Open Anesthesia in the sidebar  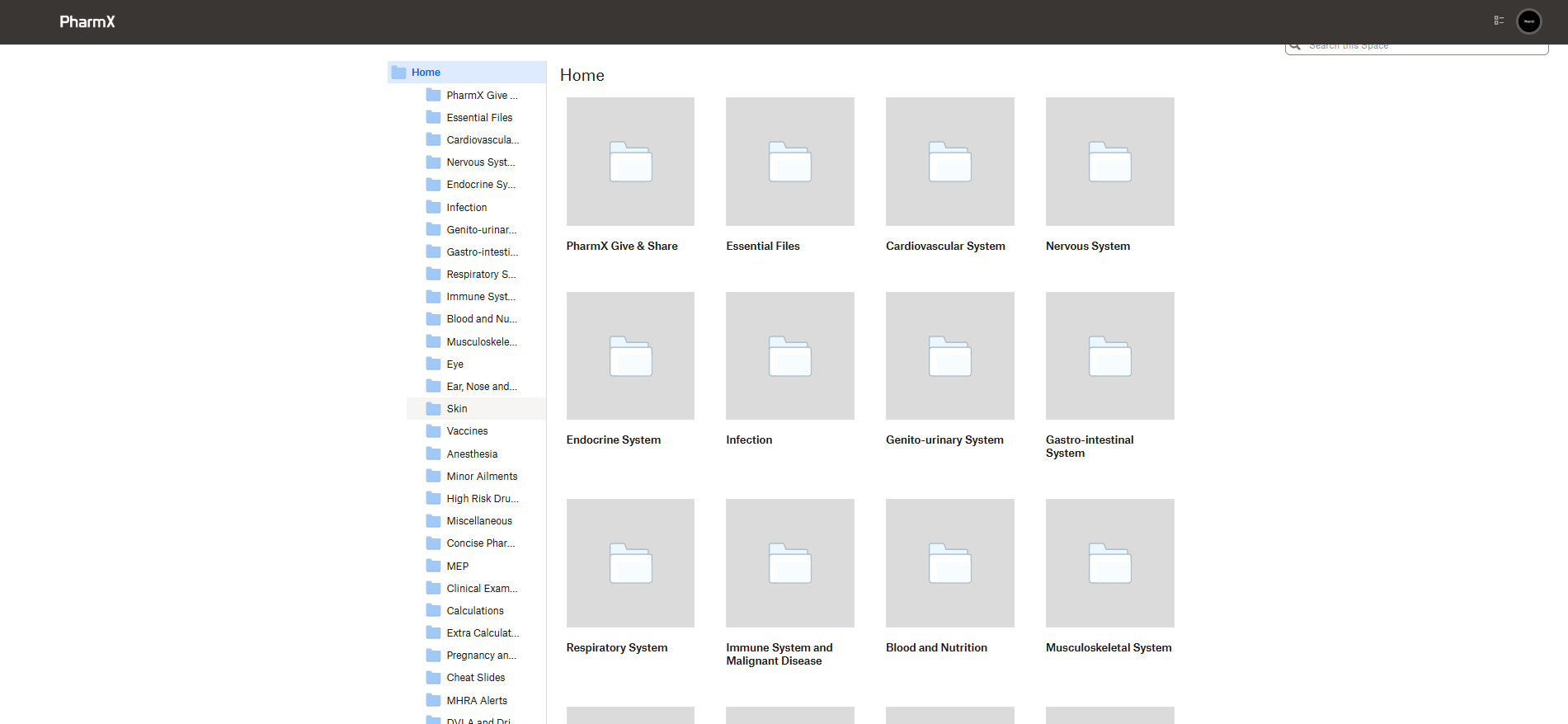coord(472,454)
